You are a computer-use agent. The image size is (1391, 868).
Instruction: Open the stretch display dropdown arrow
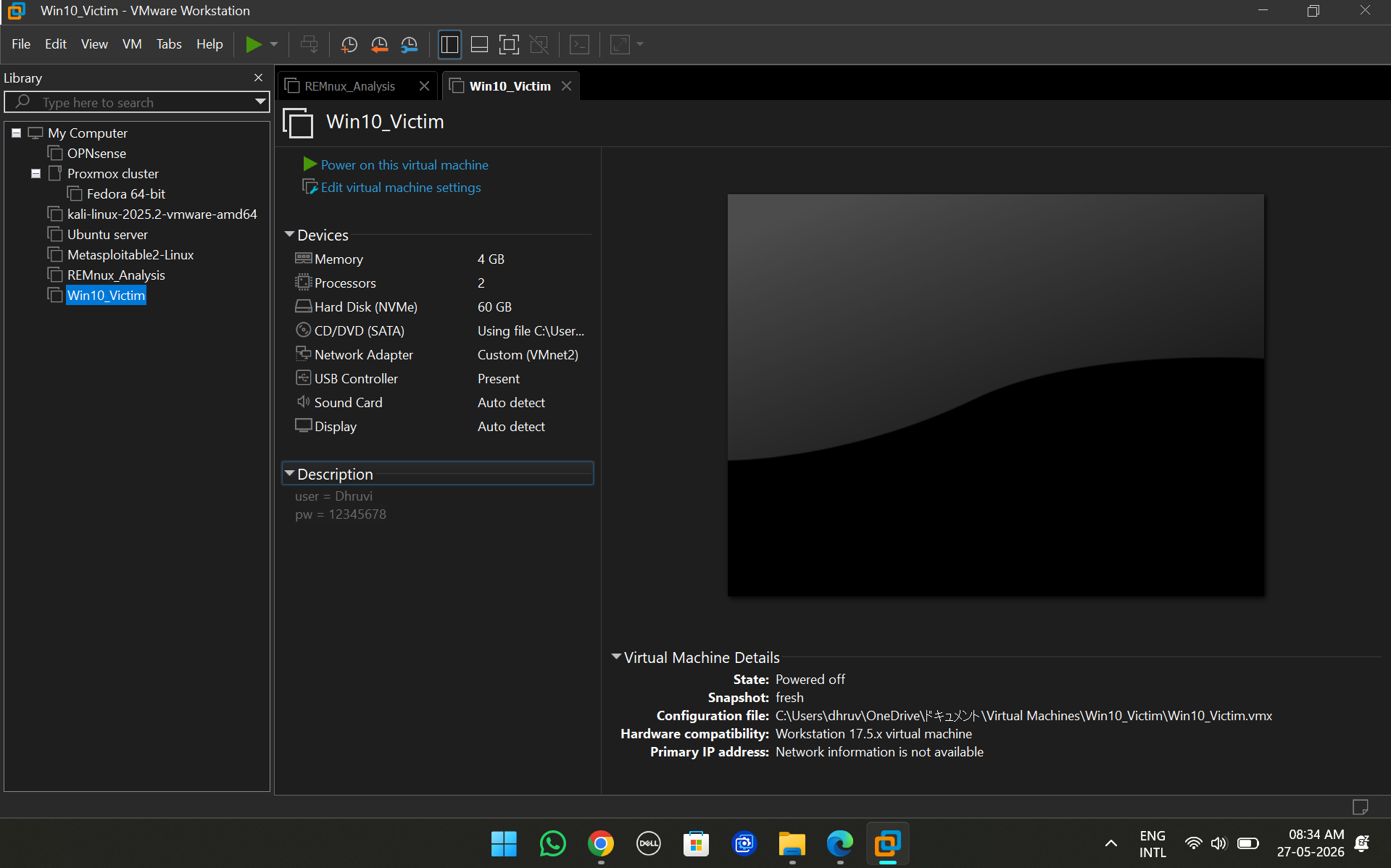(x=640, y=44)
